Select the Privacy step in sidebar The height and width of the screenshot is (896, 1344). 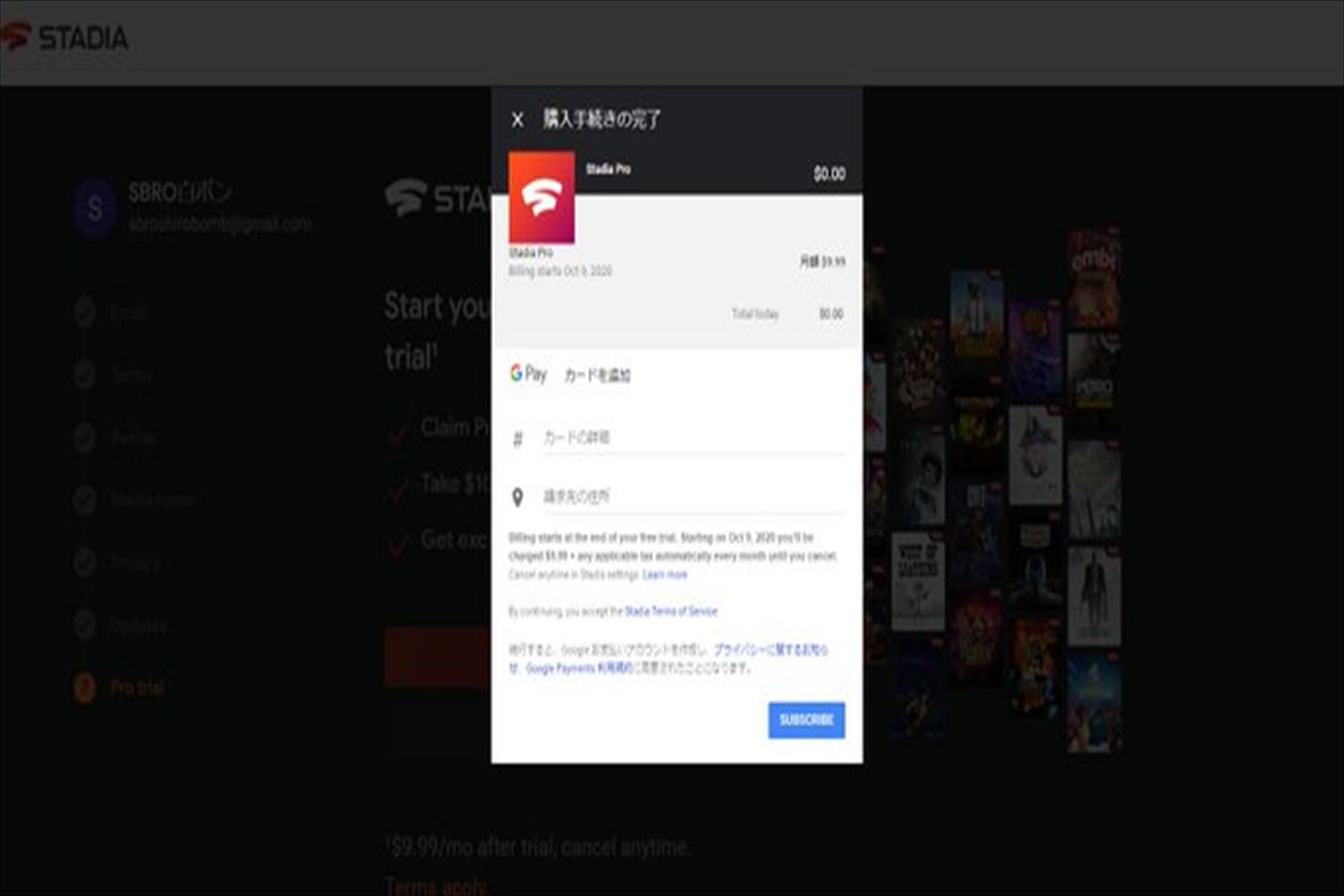[135, 563]
